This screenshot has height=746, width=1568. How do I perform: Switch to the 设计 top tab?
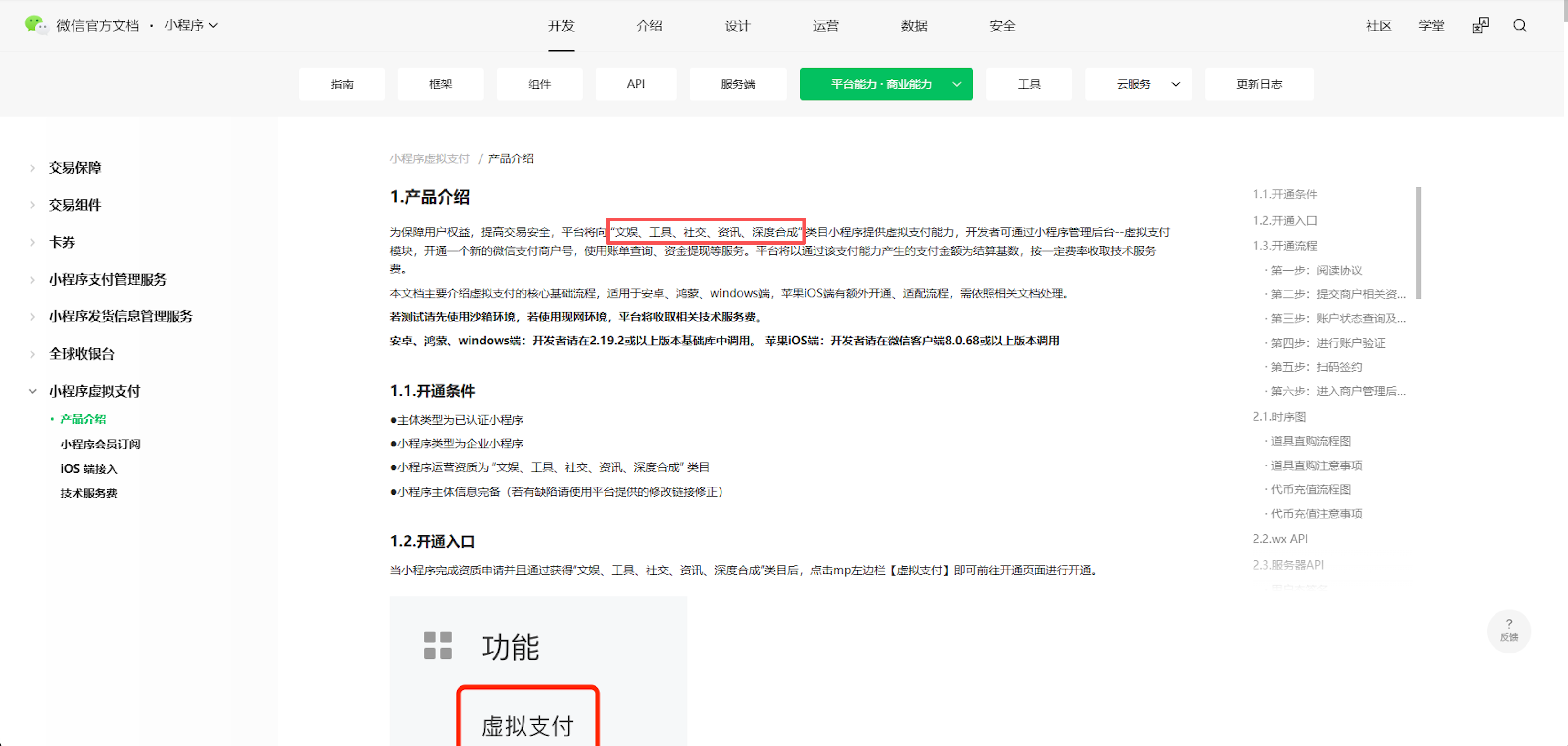coord(737,26)
